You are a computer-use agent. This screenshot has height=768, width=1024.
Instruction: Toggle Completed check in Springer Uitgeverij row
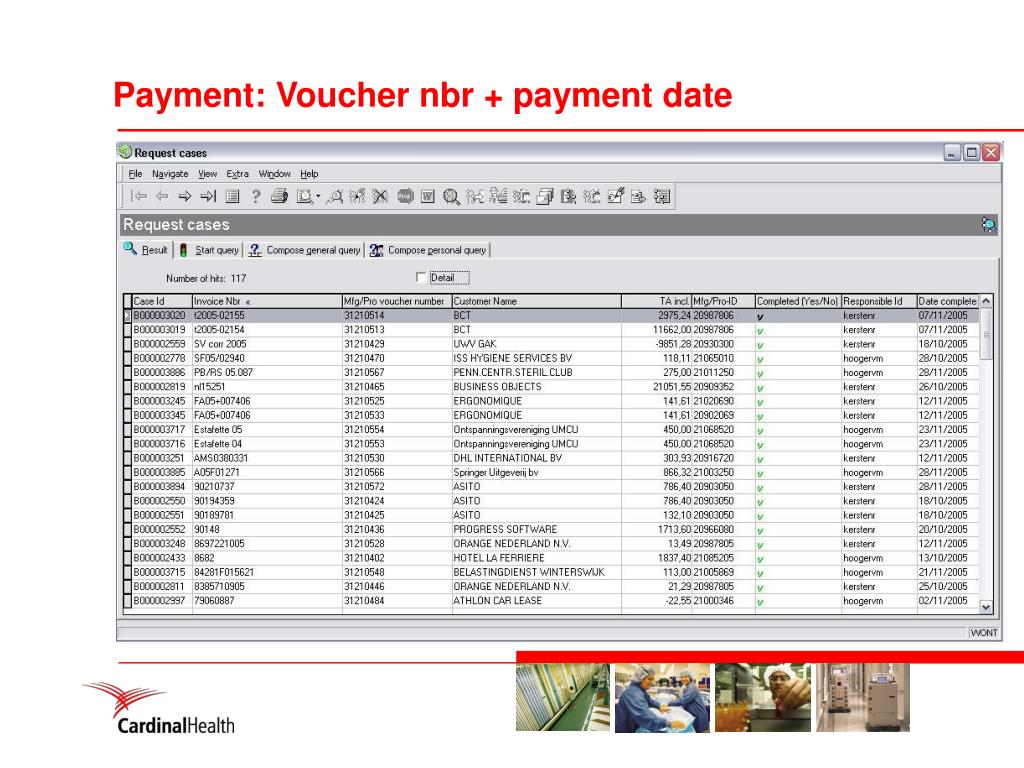(760, 473)
